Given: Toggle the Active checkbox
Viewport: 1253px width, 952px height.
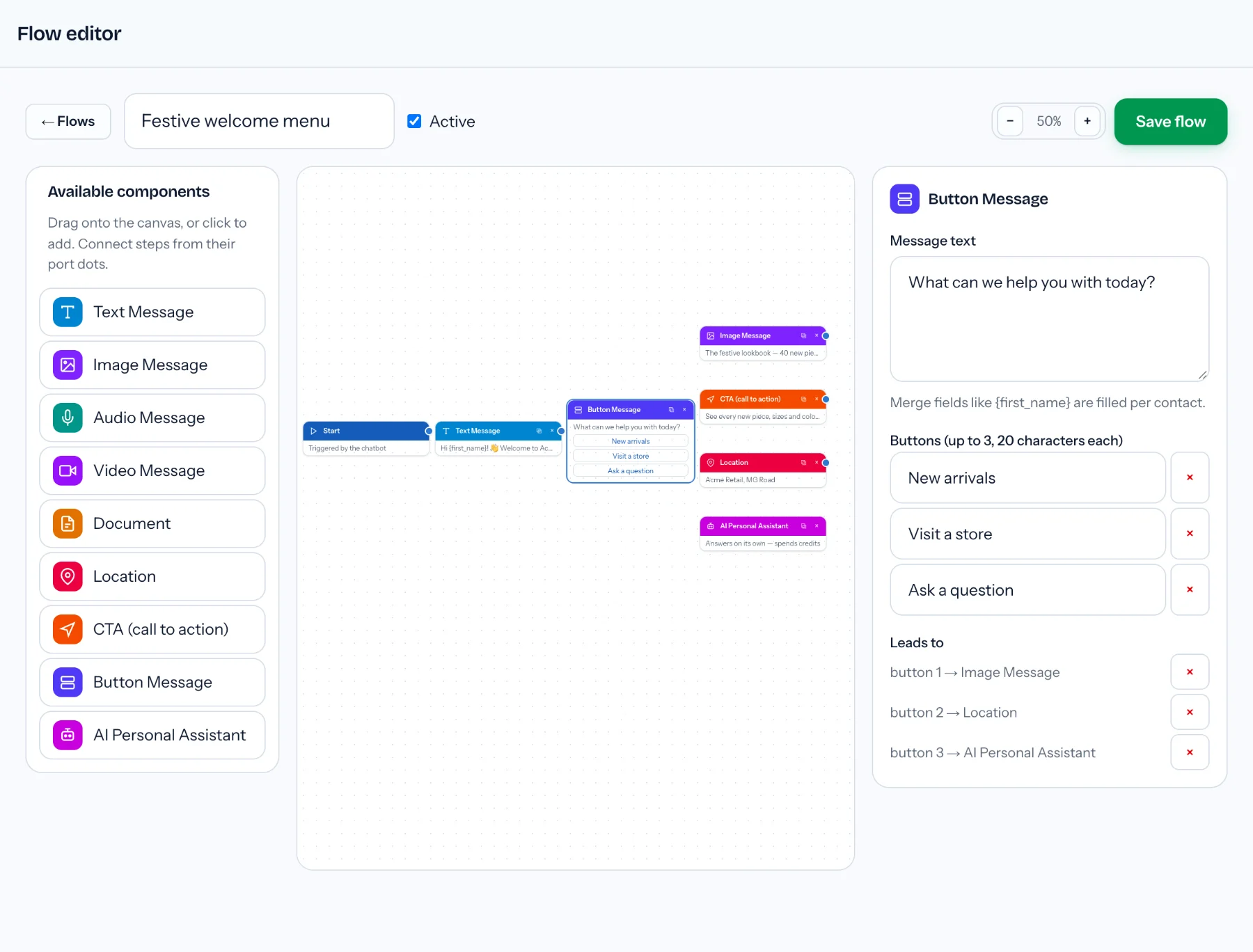Looking at the screenshot, I should [x=414, y=121].
